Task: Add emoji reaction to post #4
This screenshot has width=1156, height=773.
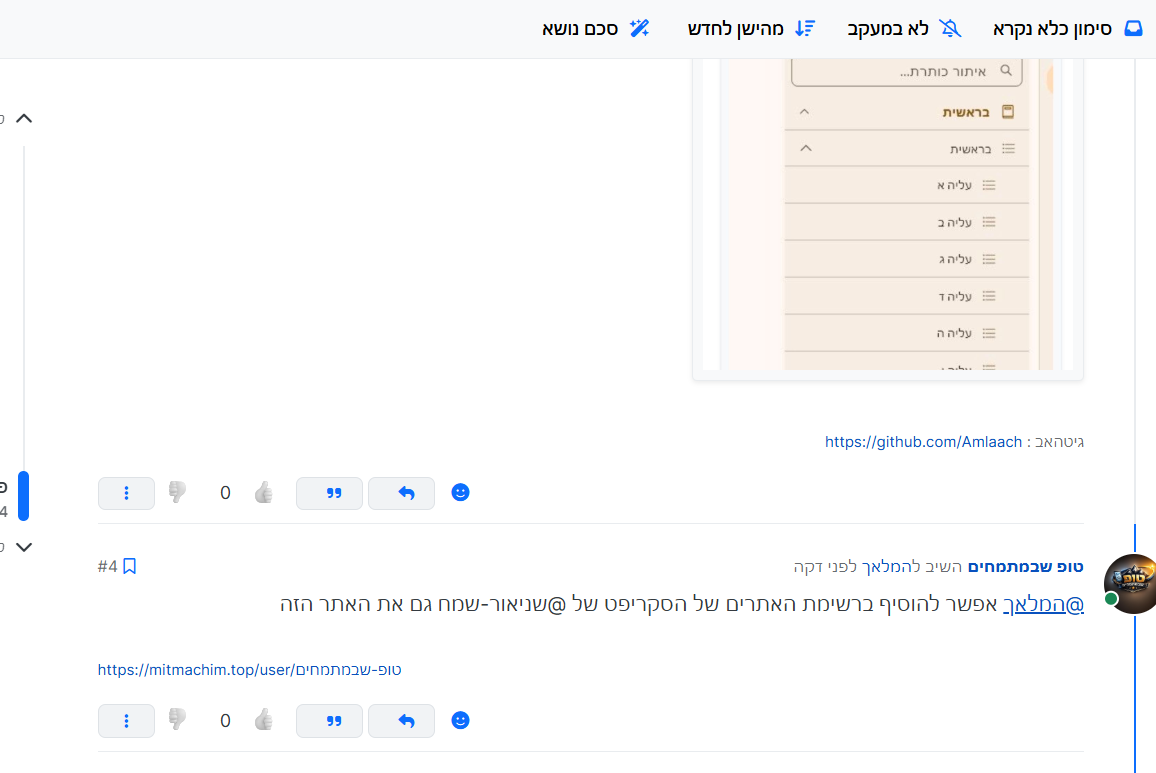Action: click(460, 721)
